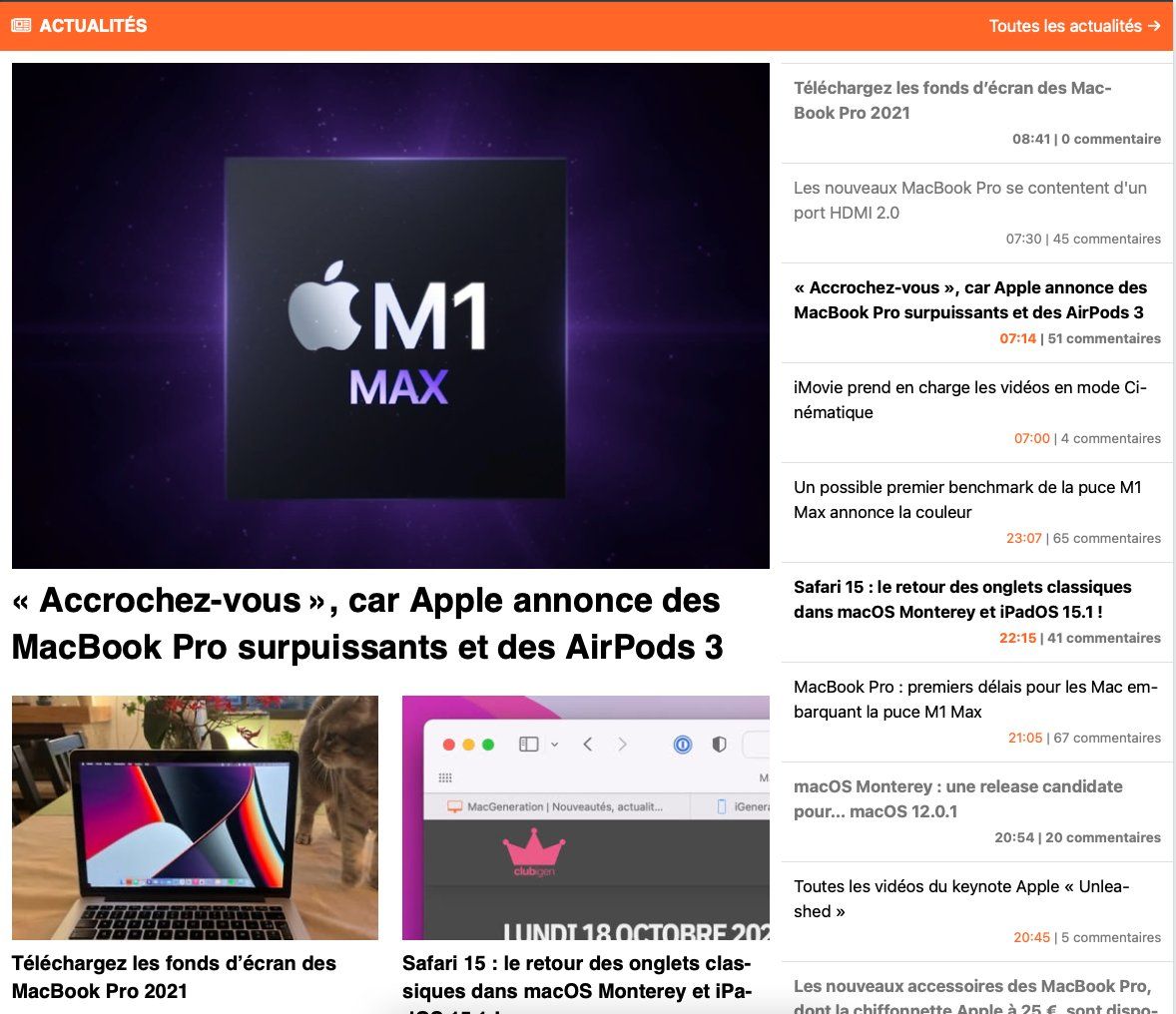Viewport: 1176px width, 1014px height.
Task: Click the MacBook Pro wallpaper photo thumbnail
Action: pyautogui.click(x=195, y=817)
